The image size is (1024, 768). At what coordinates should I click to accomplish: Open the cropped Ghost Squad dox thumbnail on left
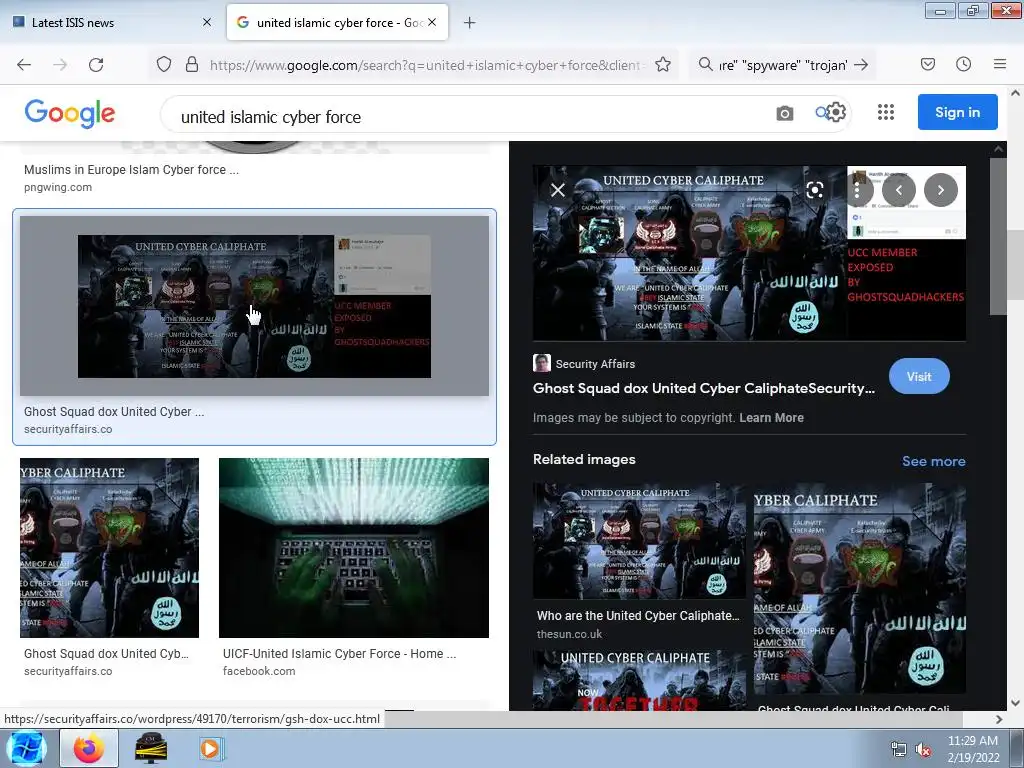pos(109,547)
